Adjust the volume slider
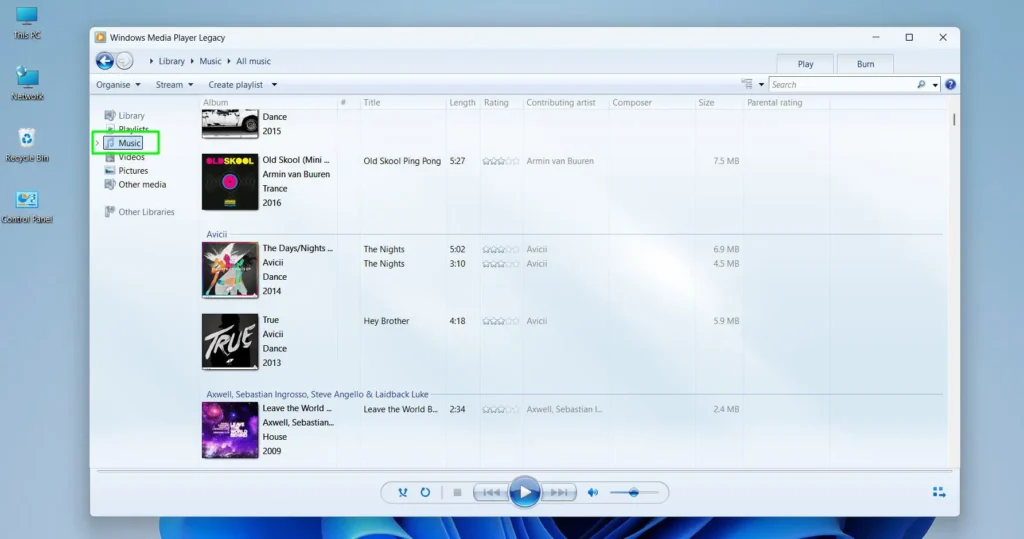 pos(633,493)
